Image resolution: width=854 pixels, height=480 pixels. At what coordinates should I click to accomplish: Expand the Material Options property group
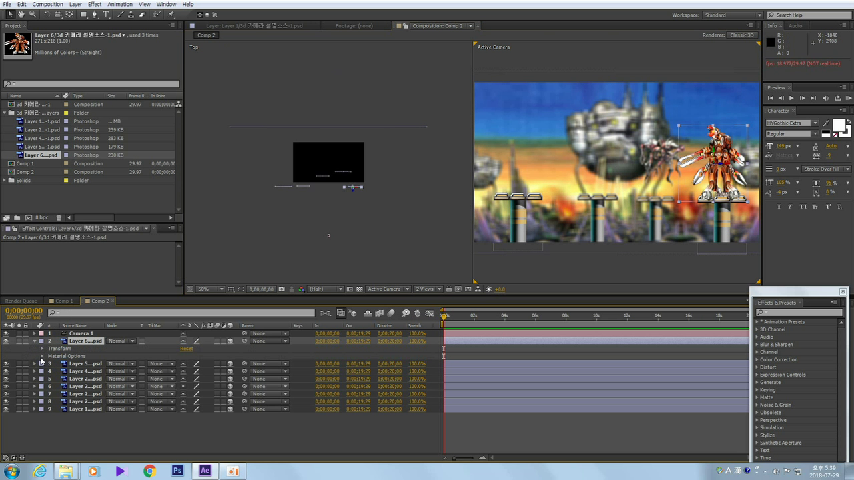(44, 356)
